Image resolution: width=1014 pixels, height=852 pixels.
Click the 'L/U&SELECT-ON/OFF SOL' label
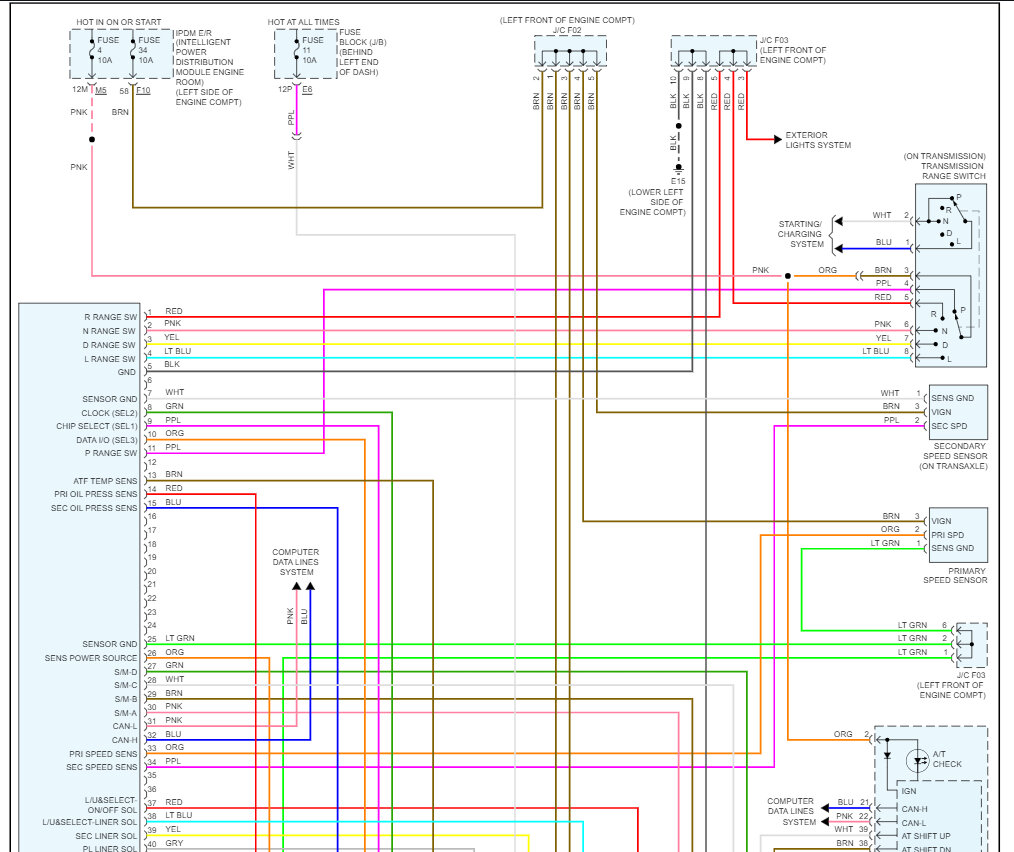pos(111,805)
